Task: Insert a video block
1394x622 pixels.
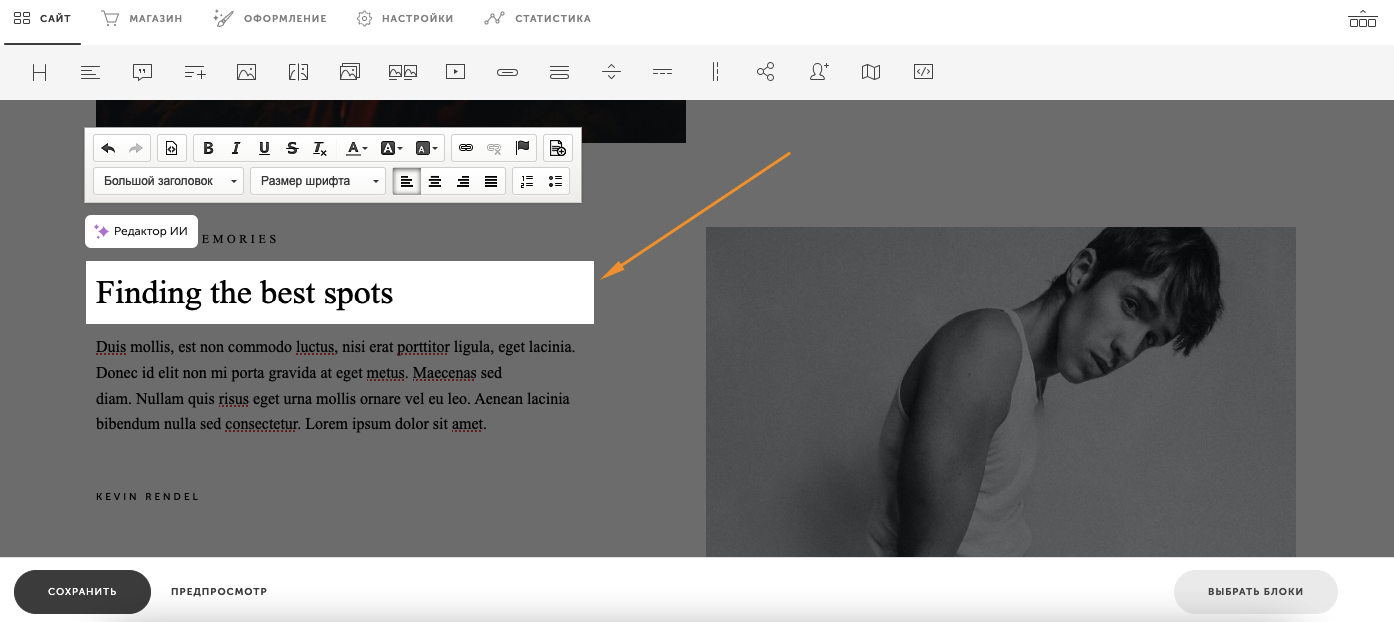Action: click(455, 72)
